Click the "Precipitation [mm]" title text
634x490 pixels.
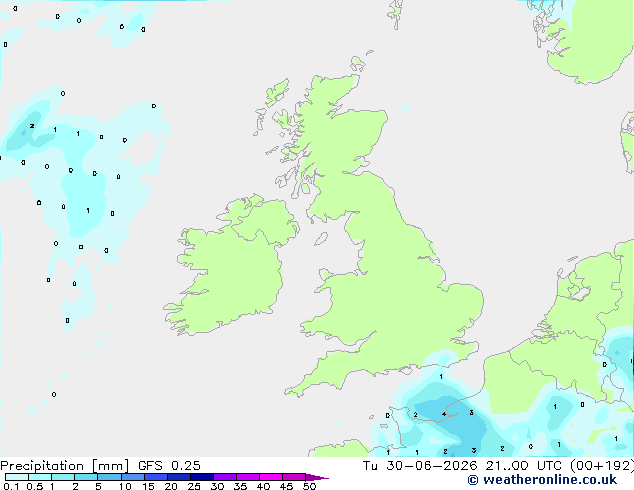tap(65, 466)
